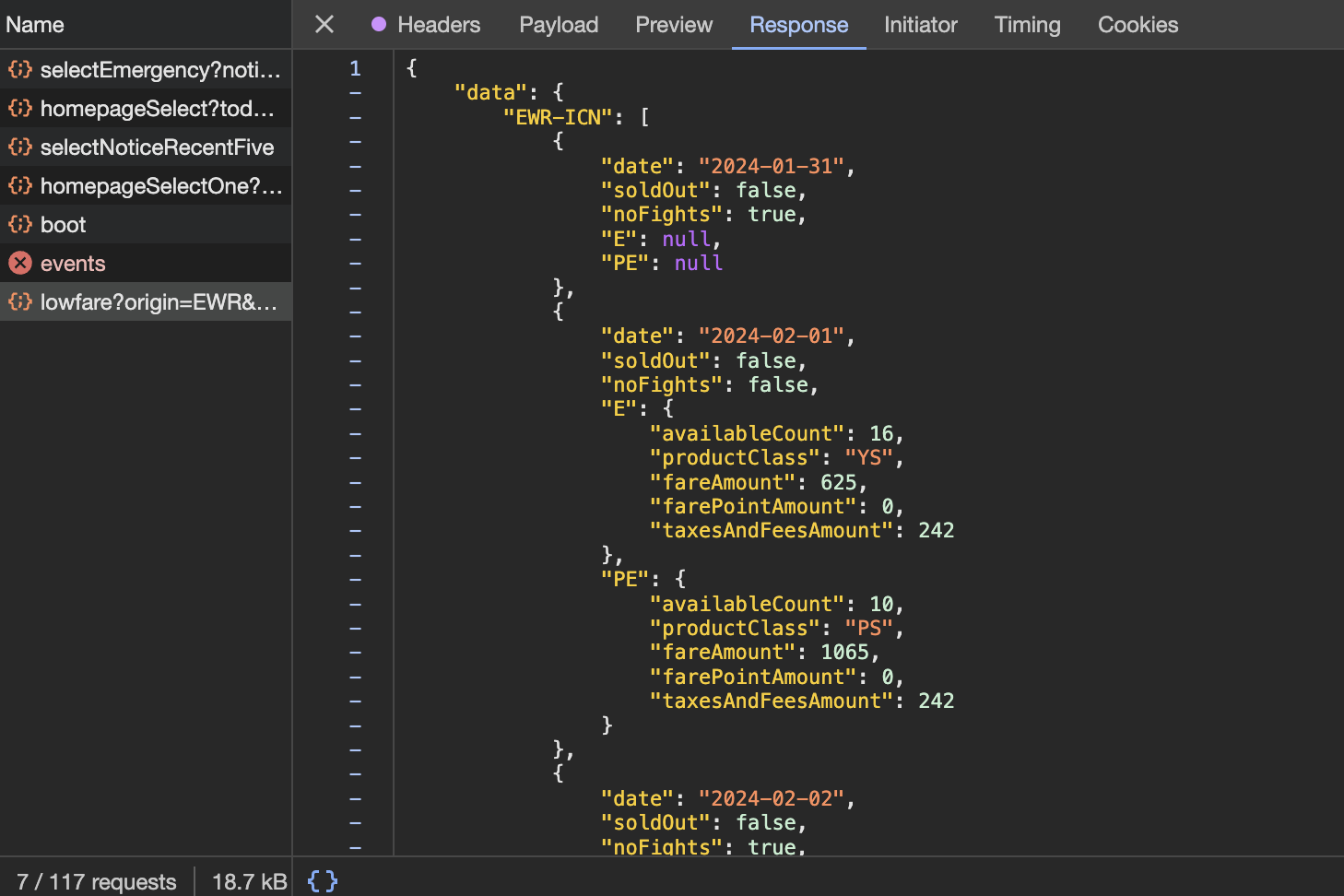Screen dimensions: 1344x896
Task: Click the red error icon beside events
Action: (20, 263)
